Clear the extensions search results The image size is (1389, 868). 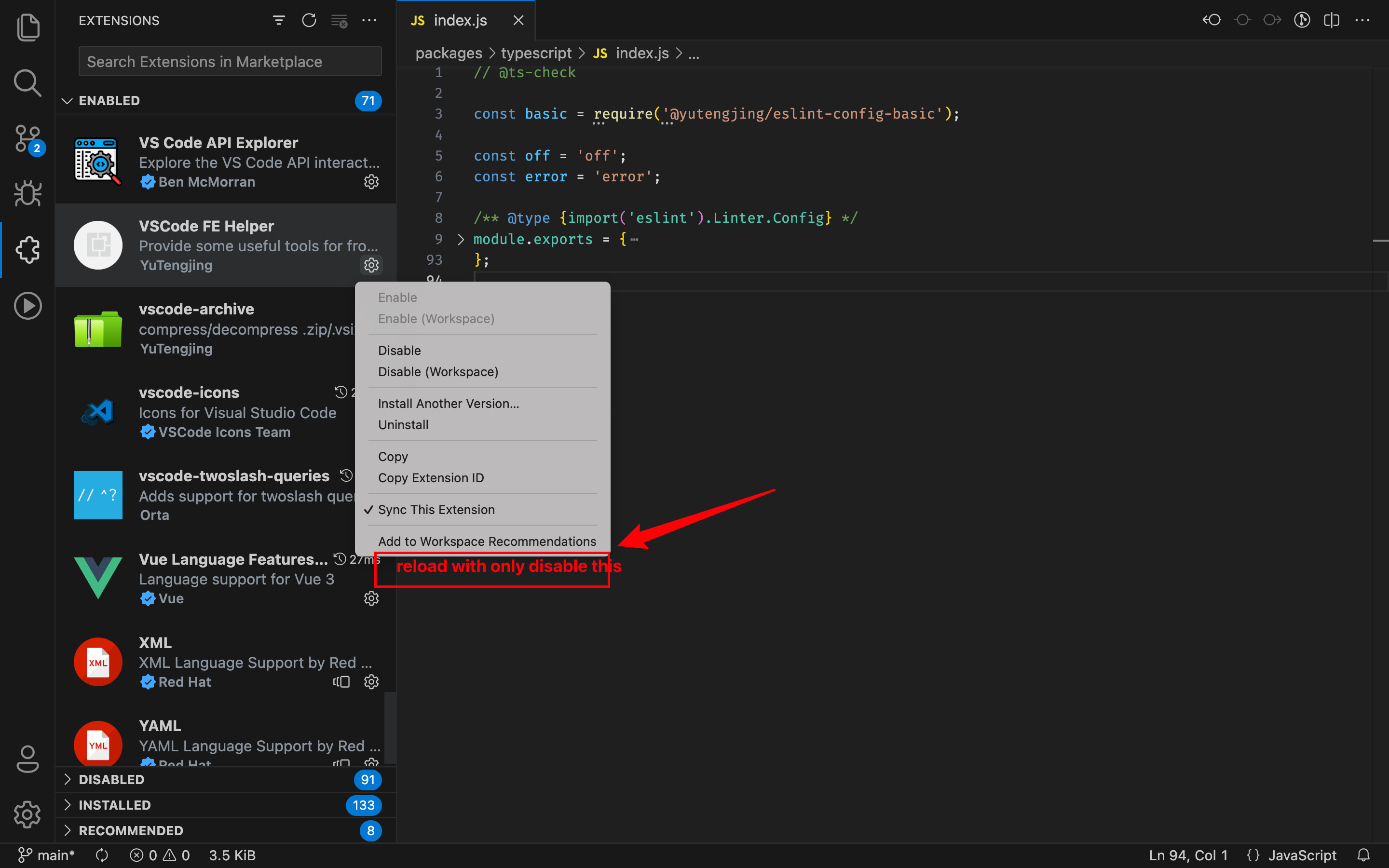(339, 20)
